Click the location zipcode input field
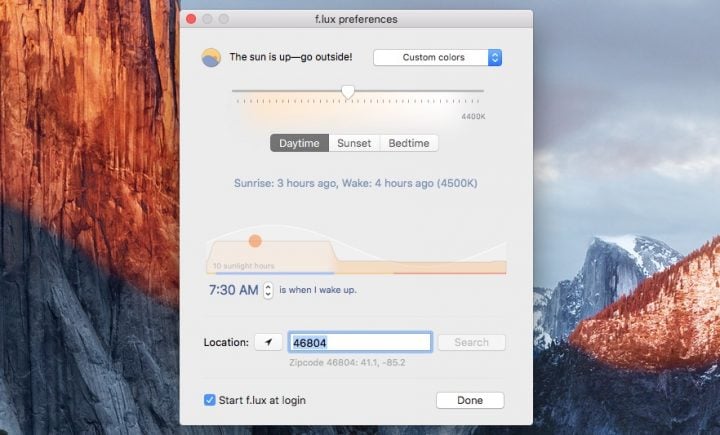The image size is (720, 435). point(360,342)
